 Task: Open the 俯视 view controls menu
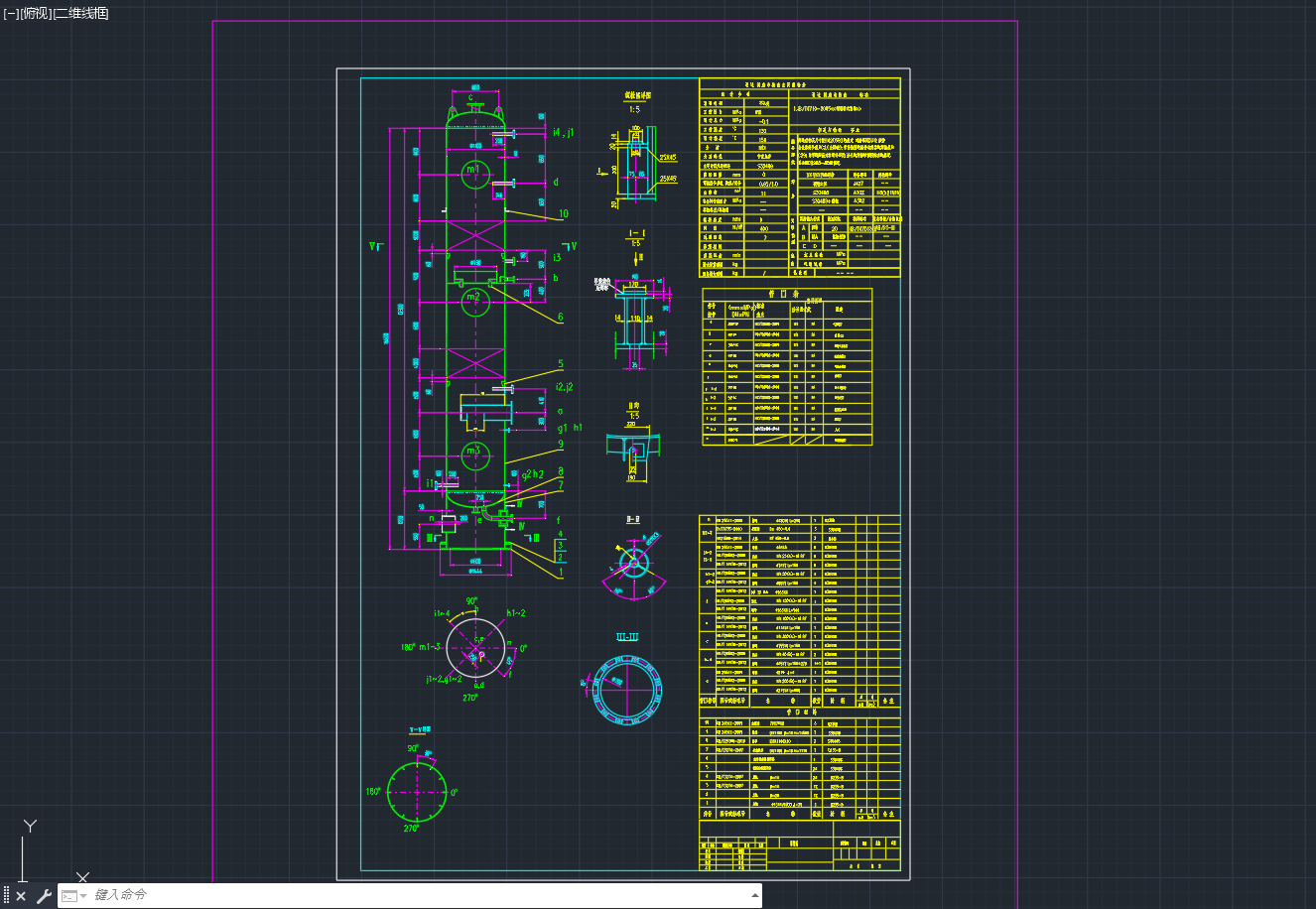pos(35,13)
